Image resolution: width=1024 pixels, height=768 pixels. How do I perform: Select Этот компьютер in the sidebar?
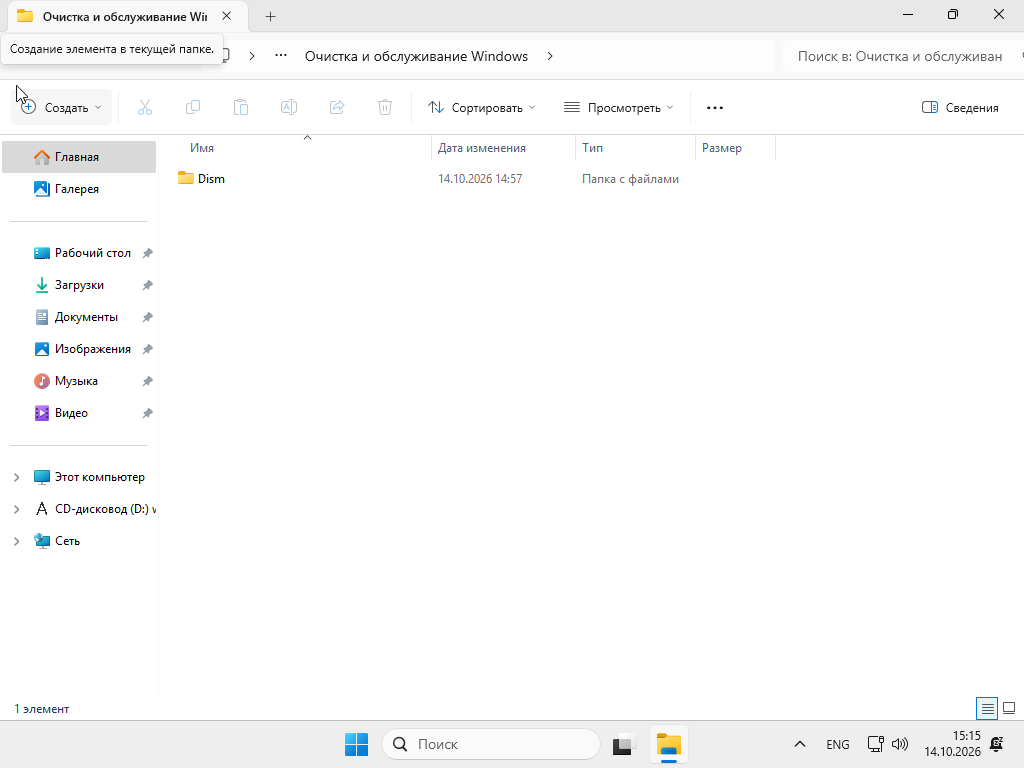coord(99,477)
